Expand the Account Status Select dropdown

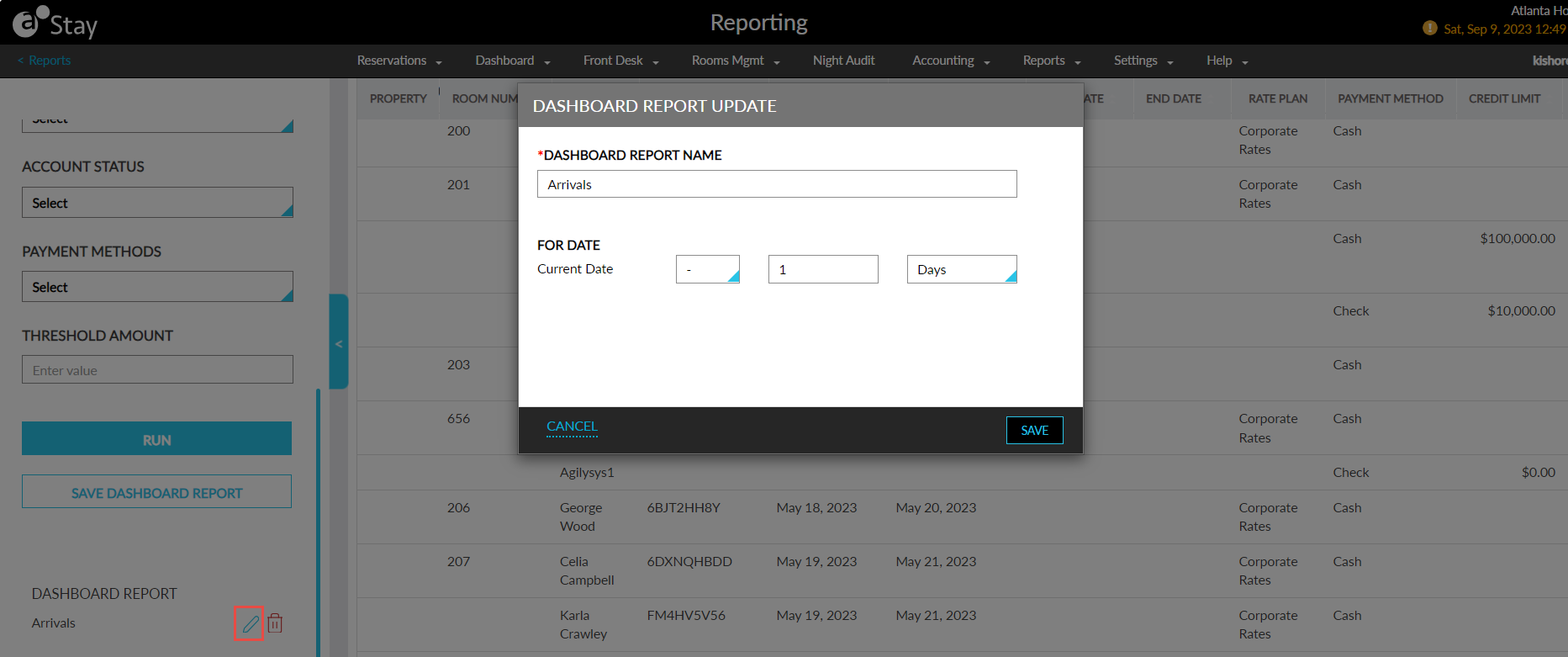point(157,203)
